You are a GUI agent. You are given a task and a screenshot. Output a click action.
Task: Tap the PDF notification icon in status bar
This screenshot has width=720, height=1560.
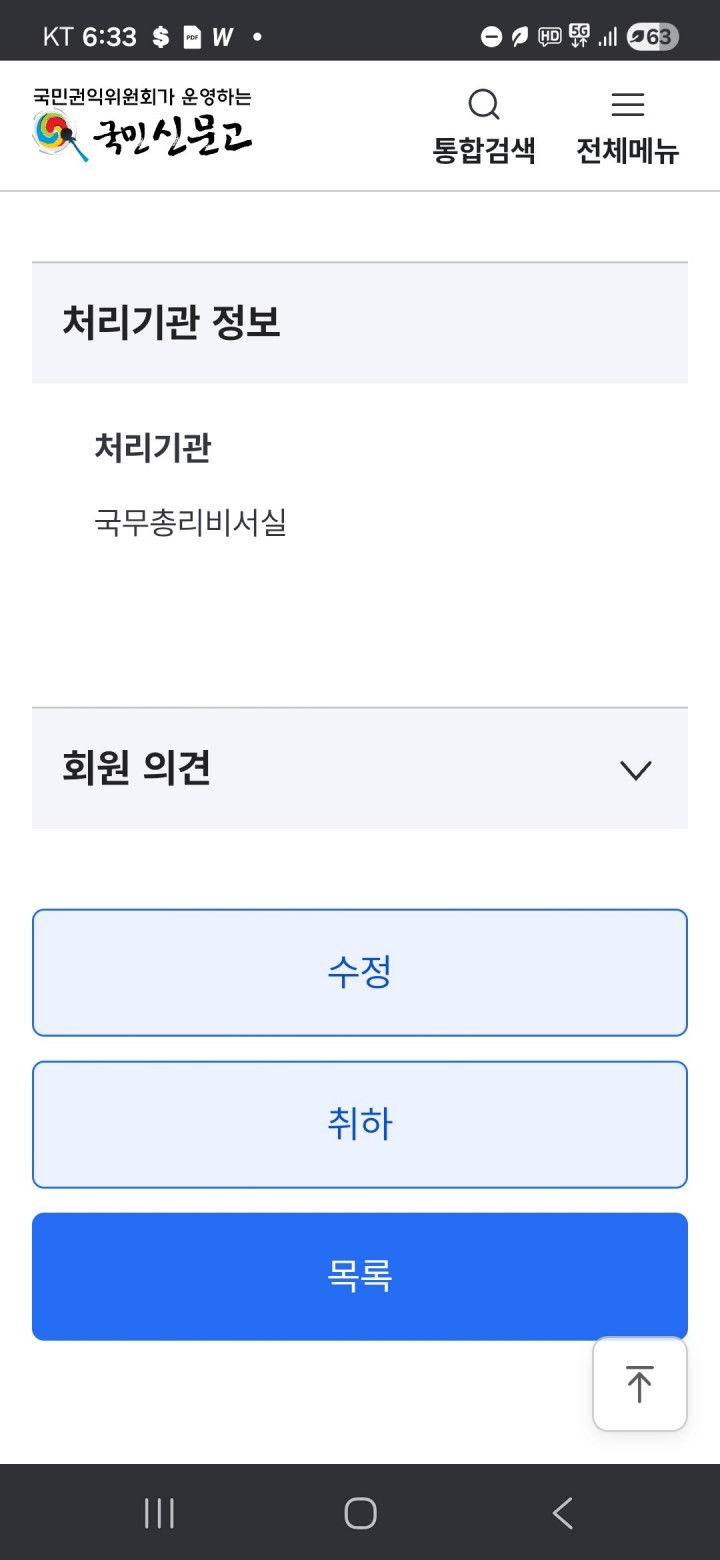[191, 38]
